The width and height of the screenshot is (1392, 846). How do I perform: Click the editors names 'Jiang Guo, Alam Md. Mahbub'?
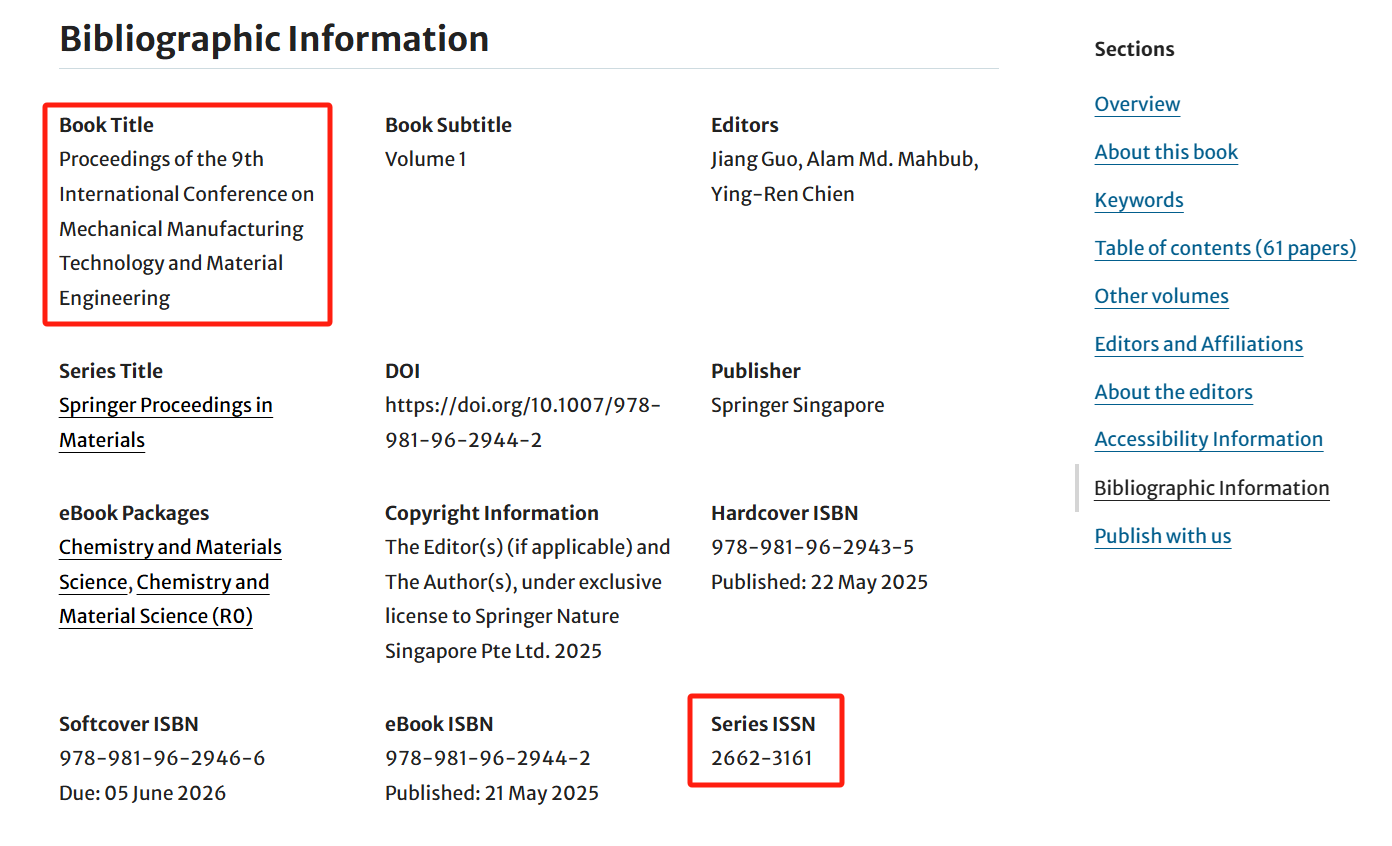[x=844, y=159]
